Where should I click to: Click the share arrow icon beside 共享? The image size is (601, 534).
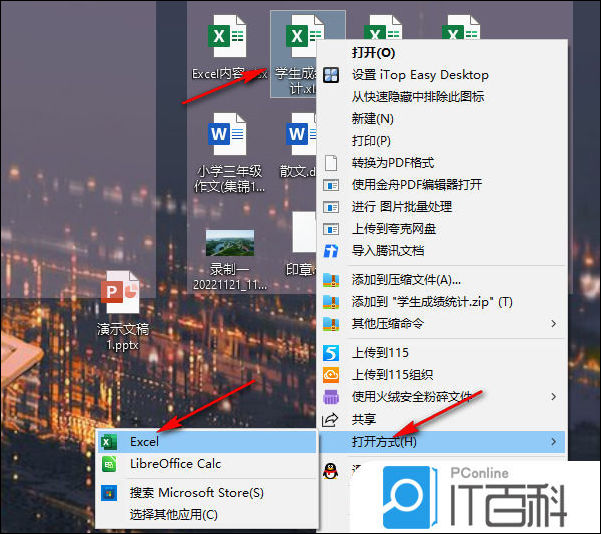(330, 419)
